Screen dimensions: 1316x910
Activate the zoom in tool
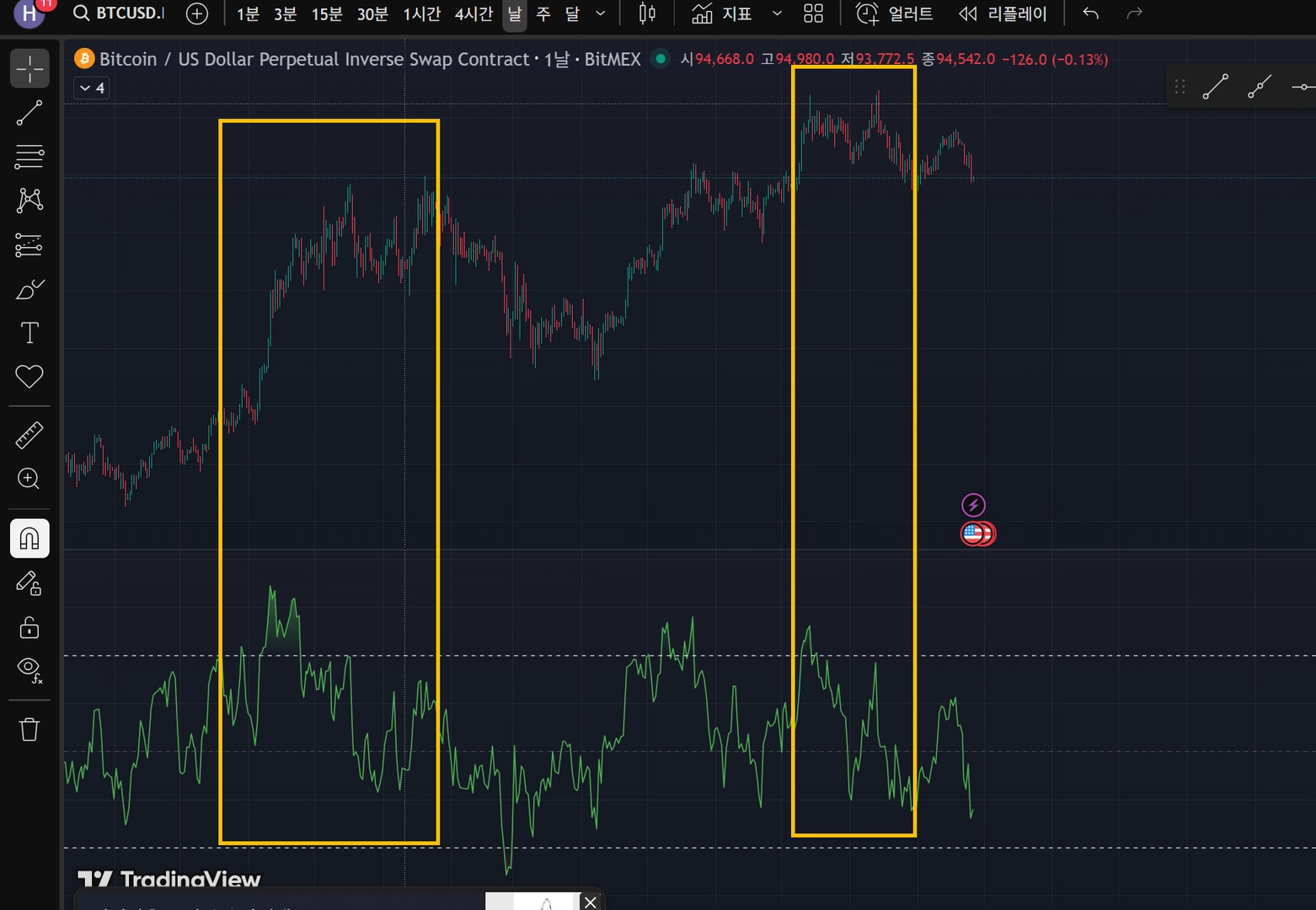coord(29,479)
